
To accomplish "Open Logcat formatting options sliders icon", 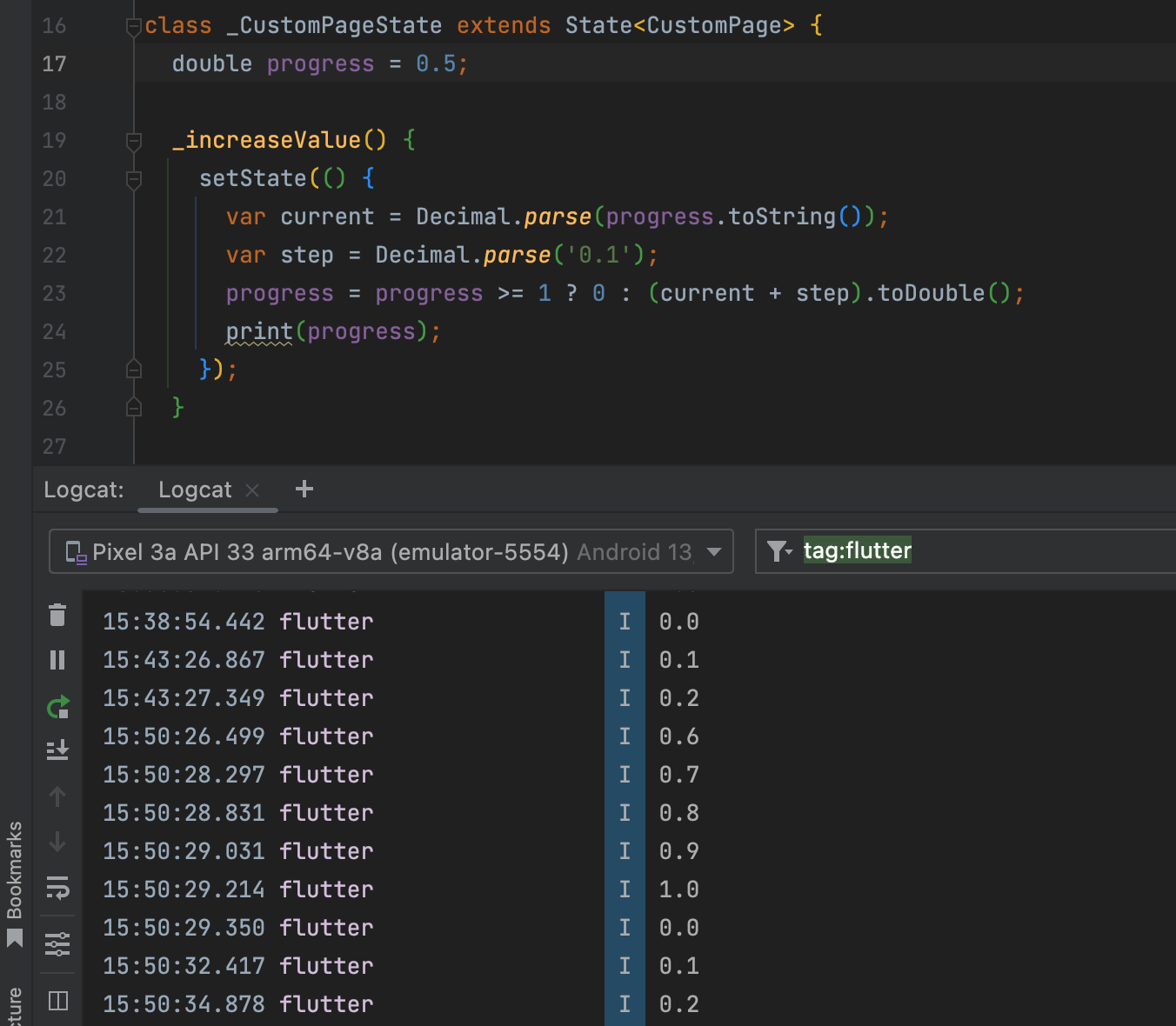I will [57, 944].
